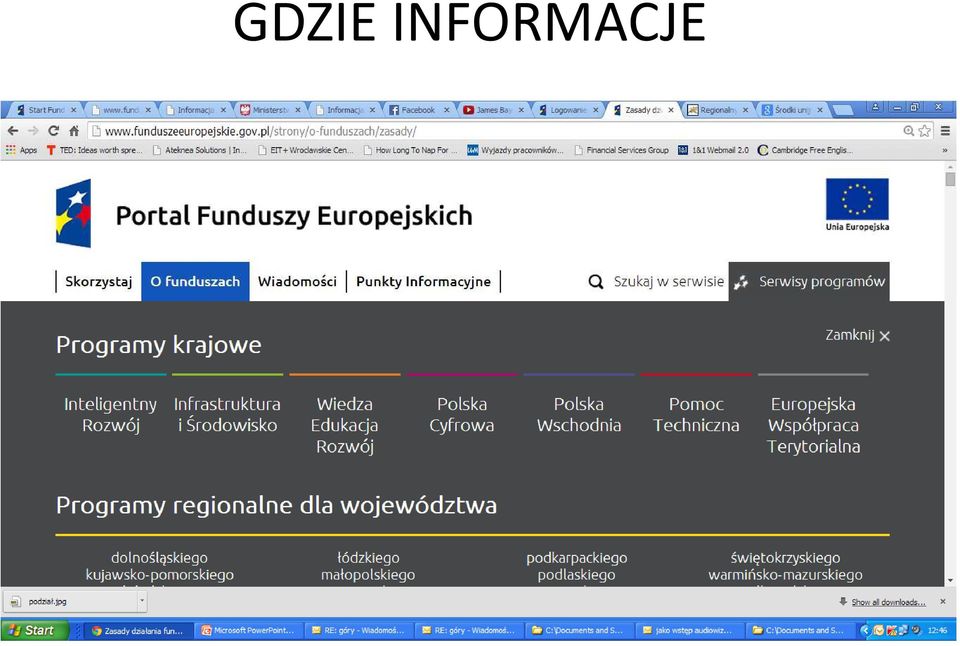Image resolution: width=960 pixels, height=646 pixels.
Task: Open Polska Cyfrowa program
Action: 462,415
